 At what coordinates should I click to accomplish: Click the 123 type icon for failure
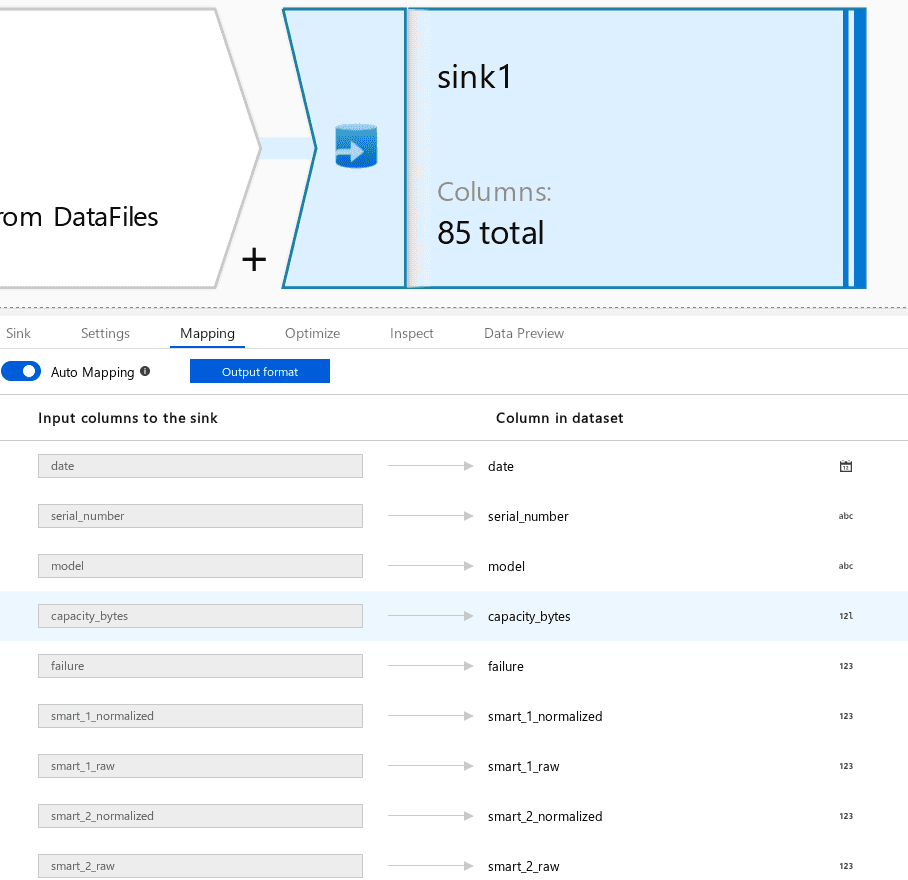point(845,666)
